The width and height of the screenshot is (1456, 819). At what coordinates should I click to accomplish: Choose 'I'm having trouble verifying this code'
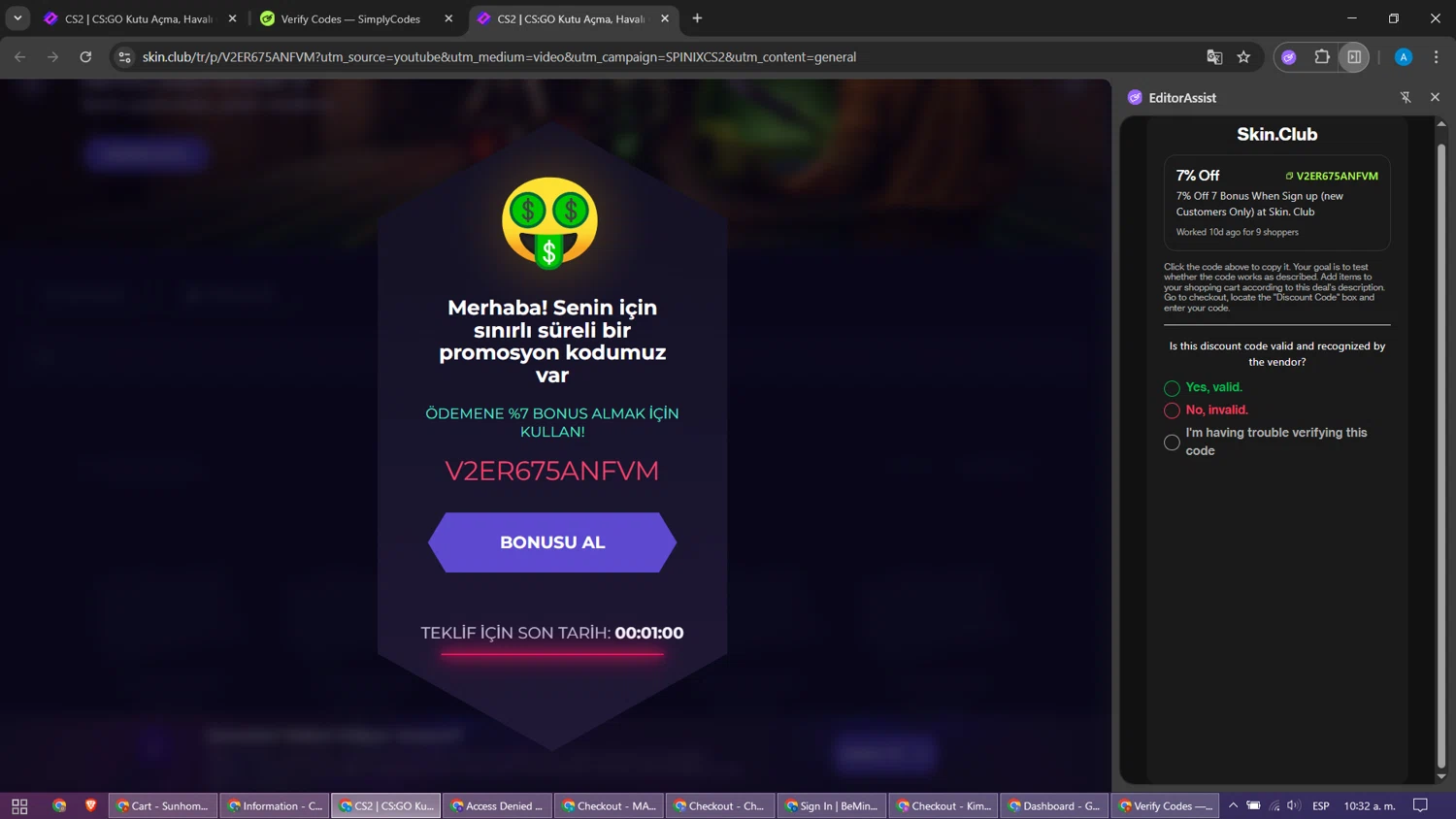[1172, 442]
